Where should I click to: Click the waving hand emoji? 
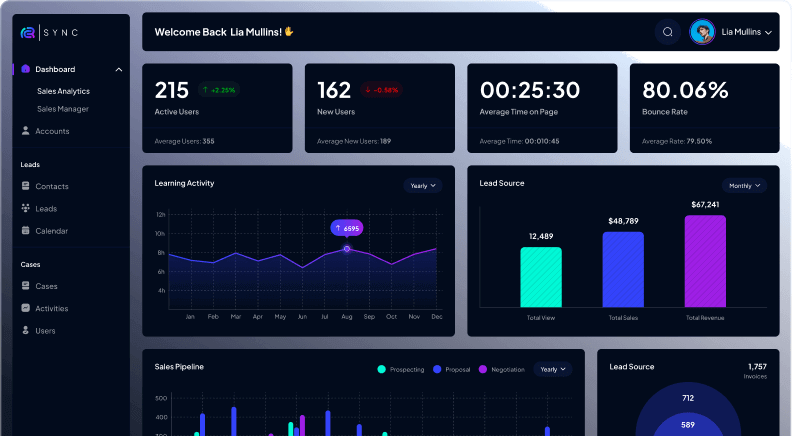click(289, 31)
